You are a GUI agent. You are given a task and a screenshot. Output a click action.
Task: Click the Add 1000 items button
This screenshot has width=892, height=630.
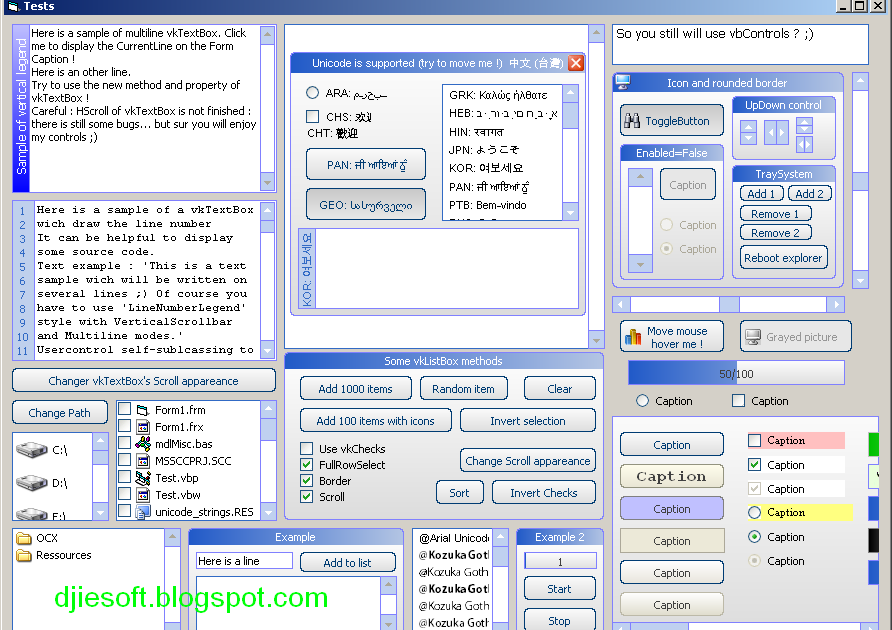tap(356, 389)
